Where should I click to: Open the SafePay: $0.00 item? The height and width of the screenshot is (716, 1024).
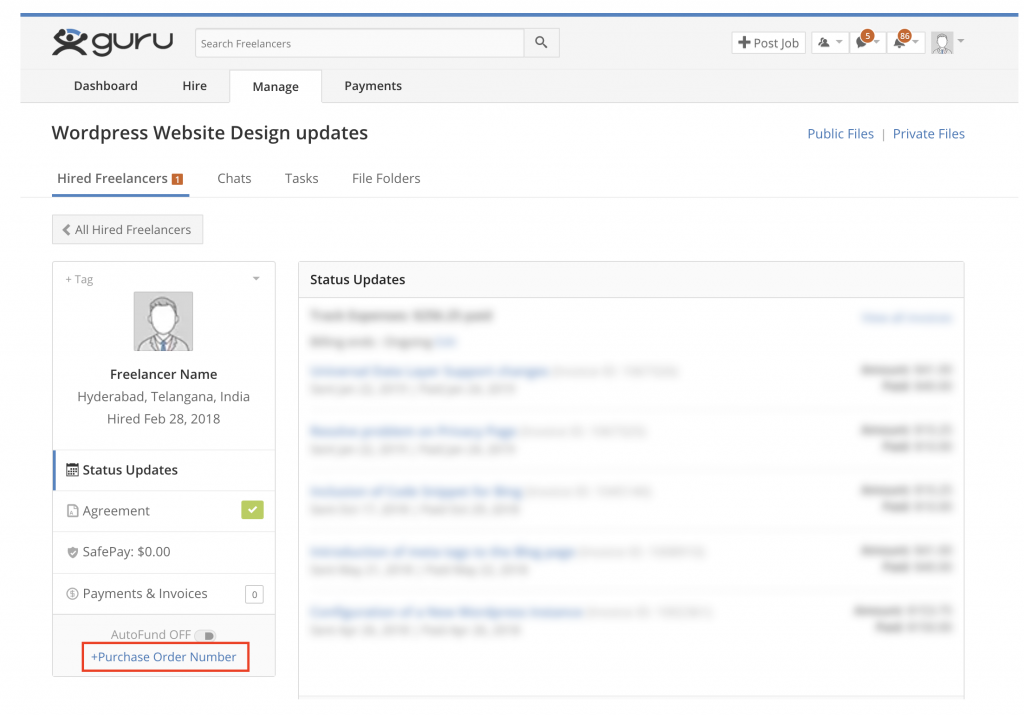pos(164,552)
